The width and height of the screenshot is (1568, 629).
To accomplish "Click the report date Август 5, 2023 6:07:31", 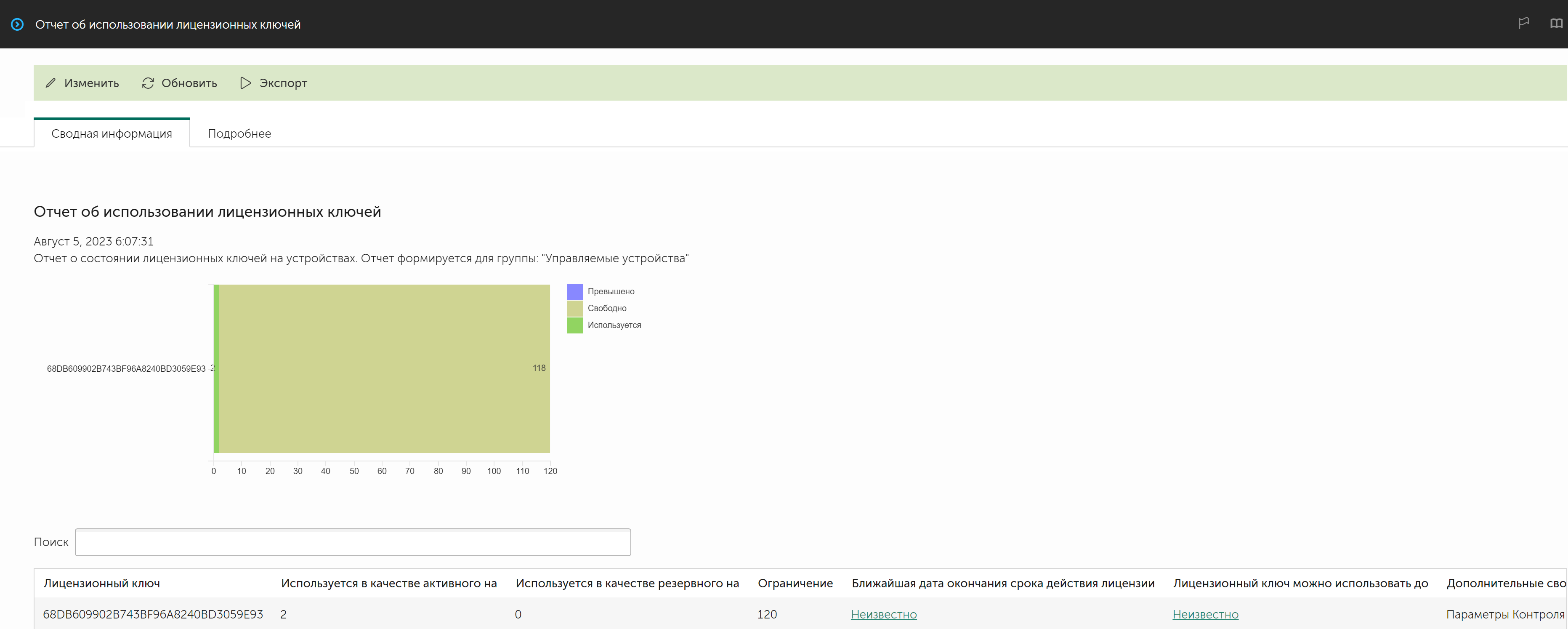I will coord(94,241).
